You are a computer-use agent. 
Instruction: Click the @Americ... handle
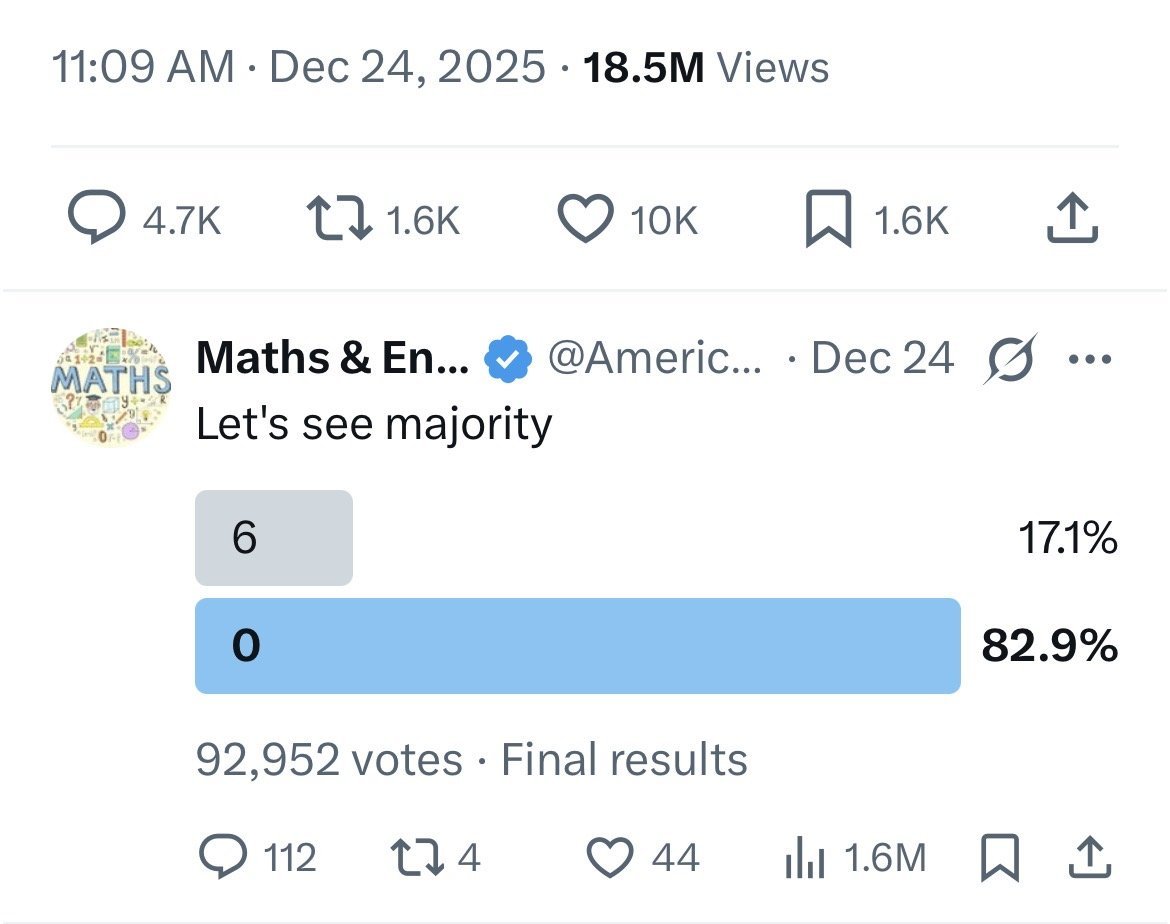(655, 358)
